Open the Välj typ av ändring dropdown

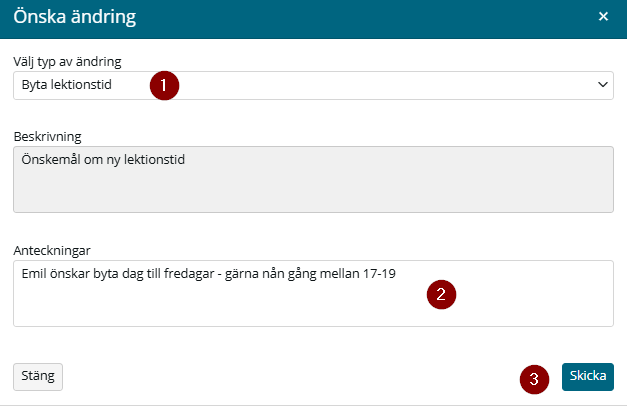[313, 85]
